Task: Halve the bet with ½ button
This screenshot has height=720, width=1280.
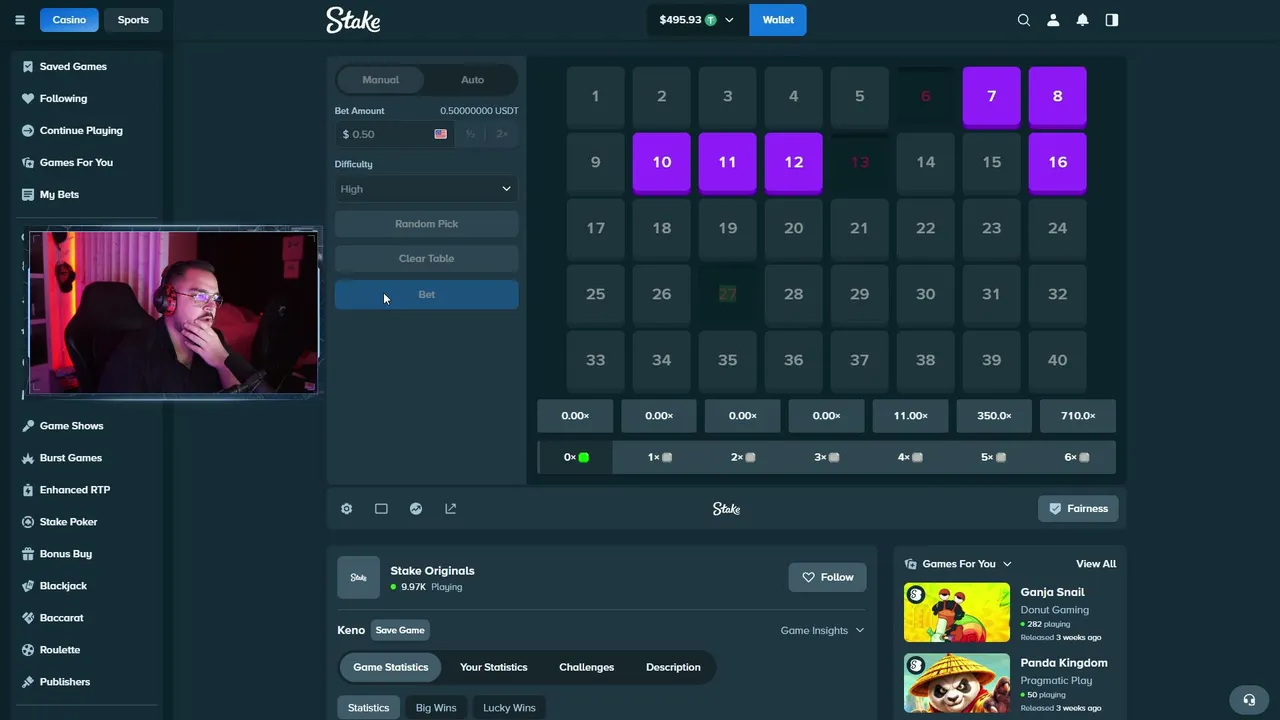Action: (x=470, y=134)
